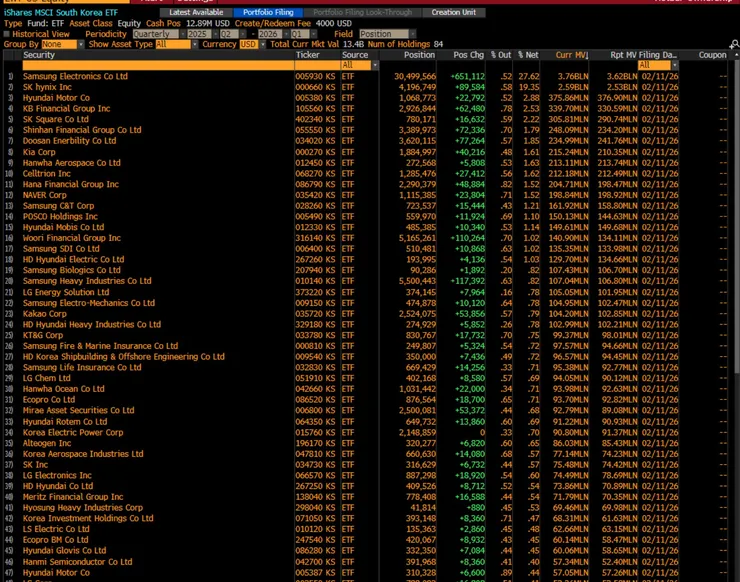
Task: Open the Hanwha Aerospace Co Ltd security
Action: point(72,162)
